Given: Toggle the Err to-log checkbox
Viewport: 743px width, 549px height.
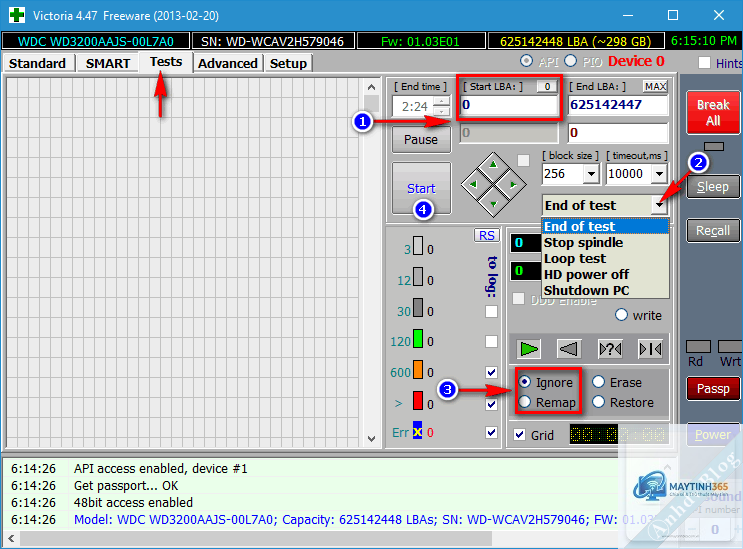Looking at the screenshot, I should click(491, 432).
